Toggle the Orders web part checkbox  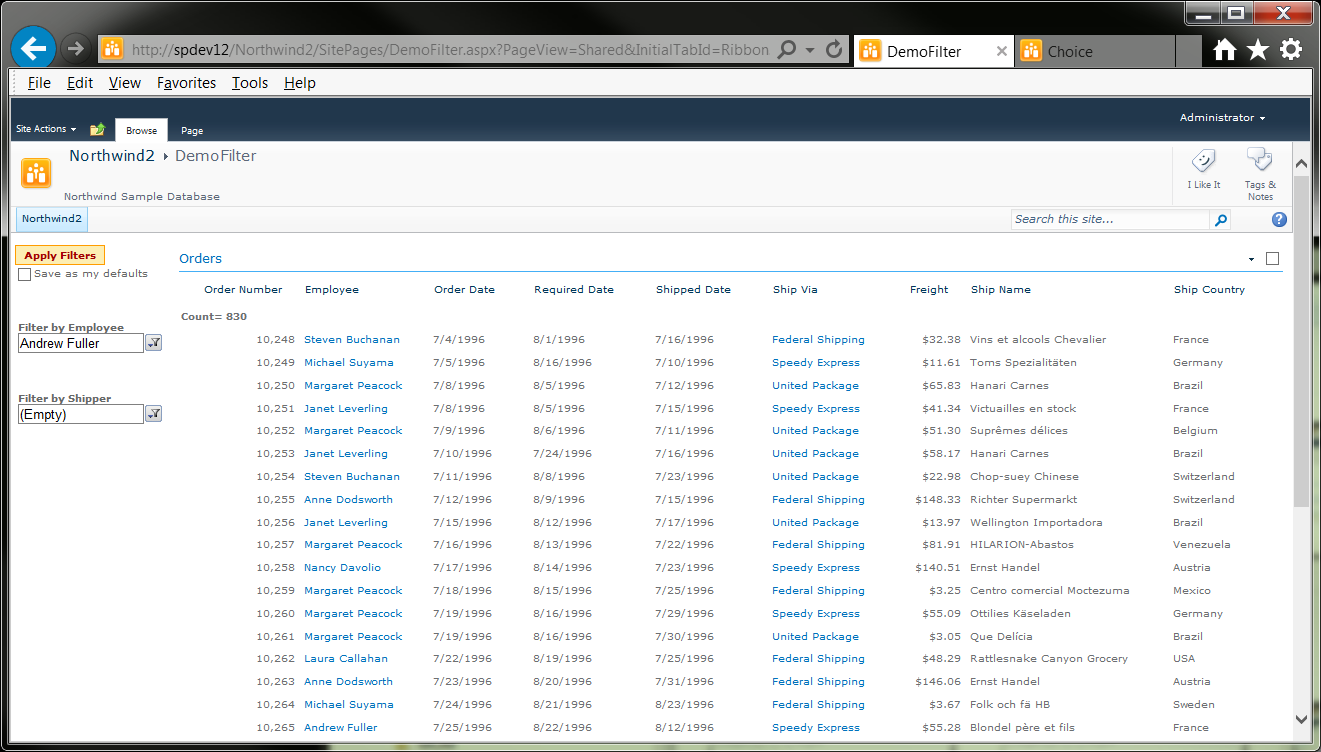1272,259
